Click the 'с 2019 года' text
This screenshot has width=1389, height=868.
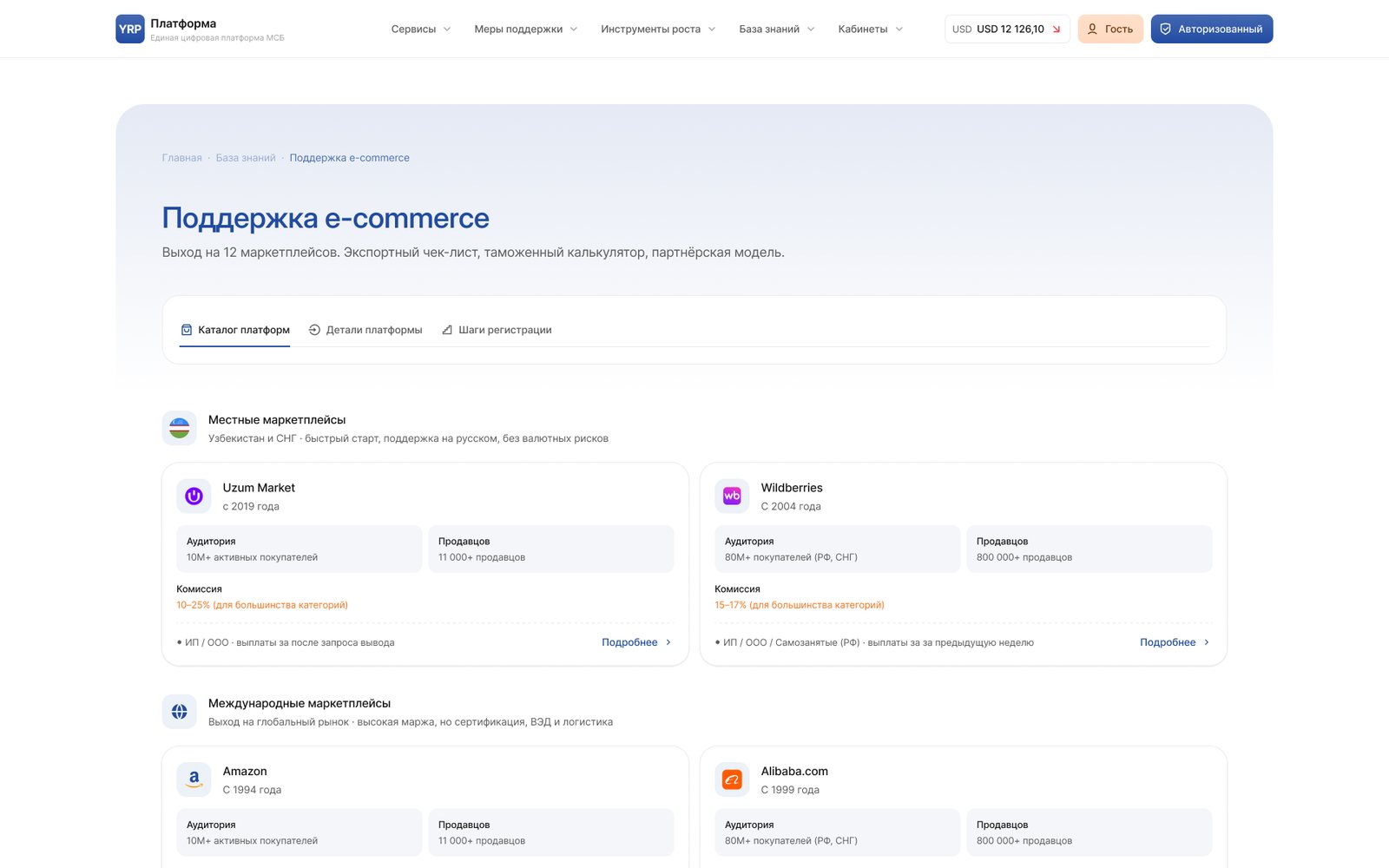pyautogui.click(x=251, y=506)
